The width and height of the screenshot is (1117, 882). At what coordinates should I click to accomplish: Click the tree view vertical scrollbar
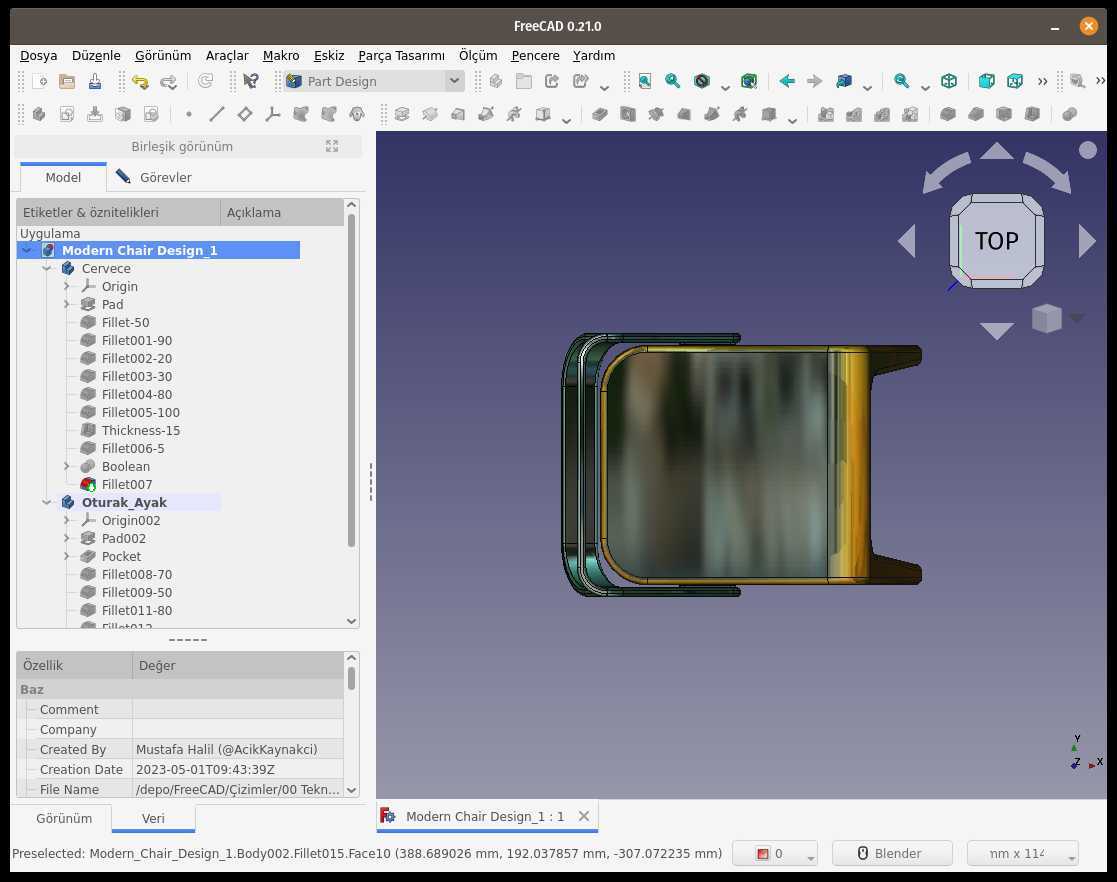351,380
